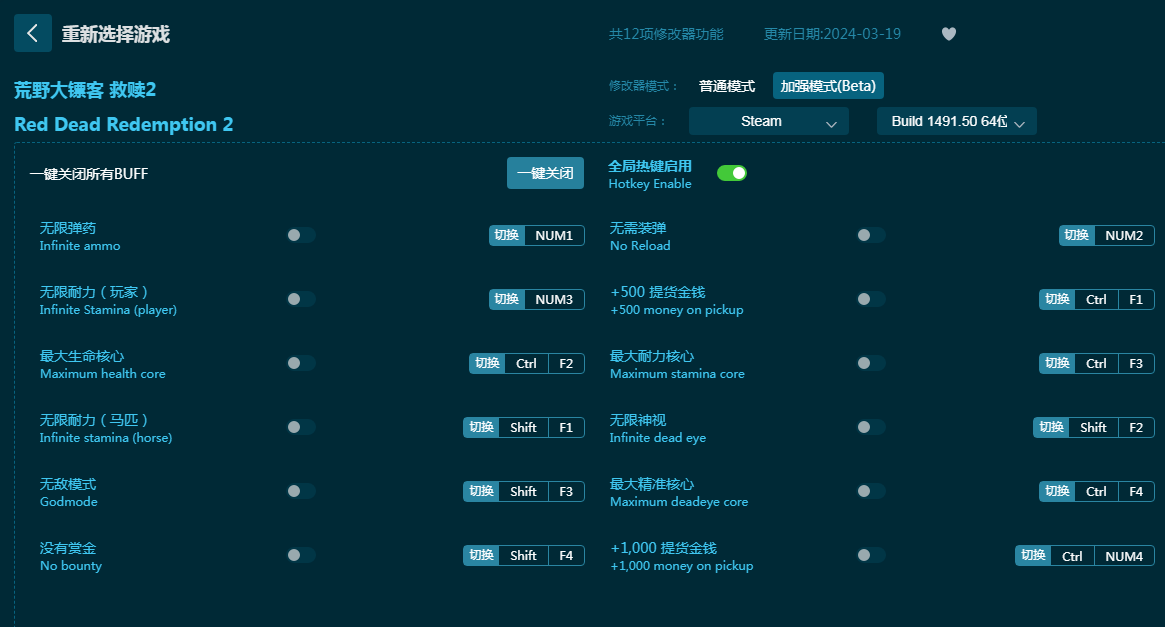The height and width of the screenshot is (627, 1165).
Task: Click the 更新日期:2024-03-19 text
Action: click(x=832, y=34)
